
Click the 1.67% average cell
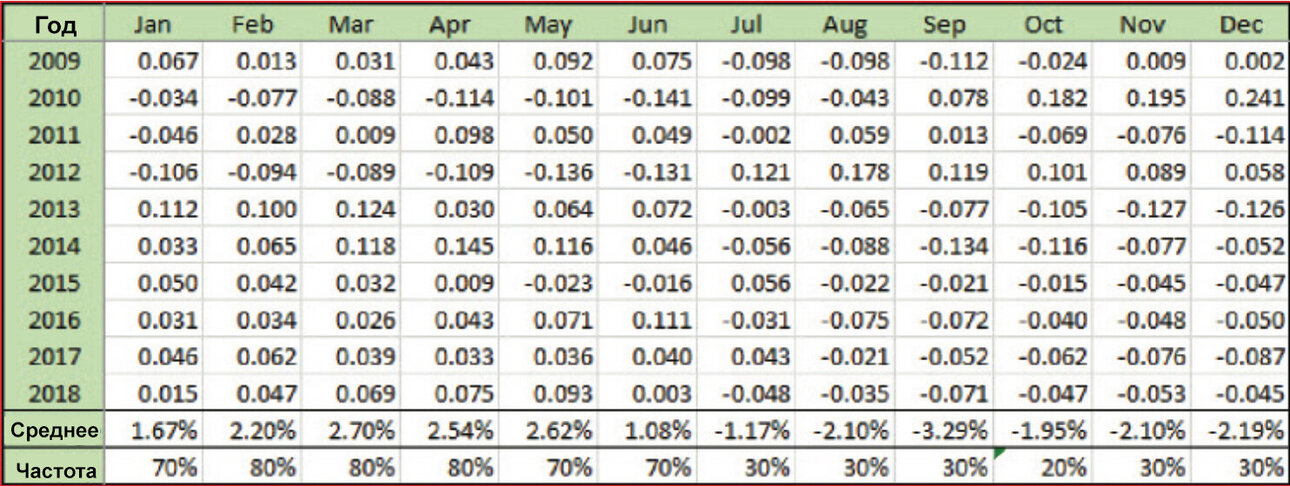[152, 431]
